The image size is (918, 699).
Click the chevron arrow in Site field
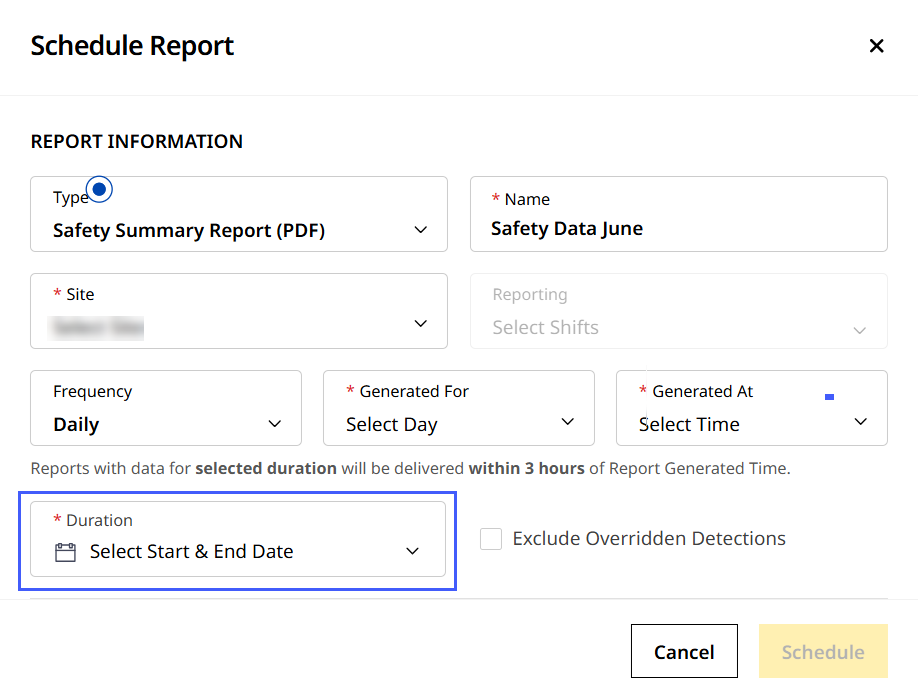pos(421,324)
